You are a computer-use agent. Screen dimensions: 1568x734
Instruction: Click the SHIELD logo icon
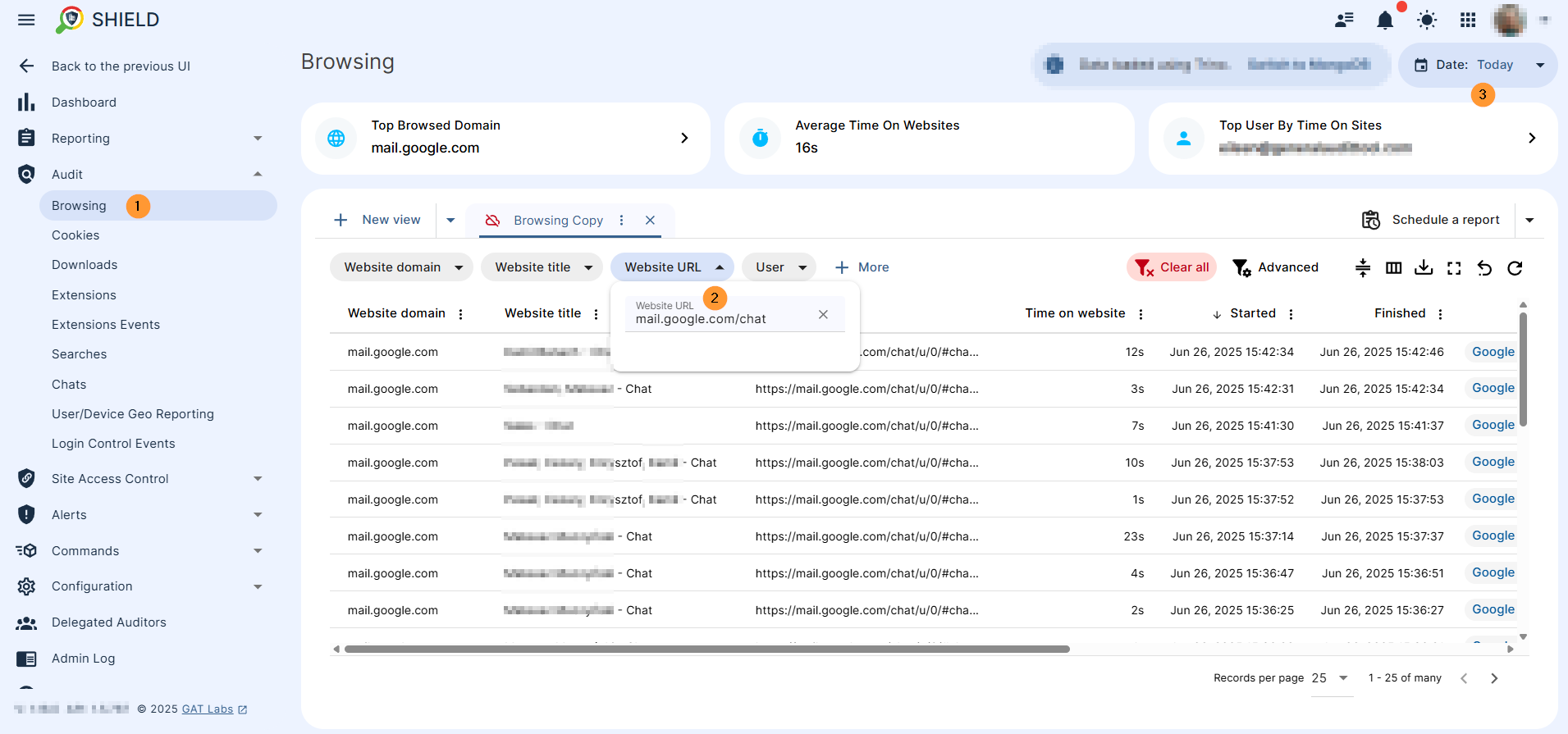point(70,20)
